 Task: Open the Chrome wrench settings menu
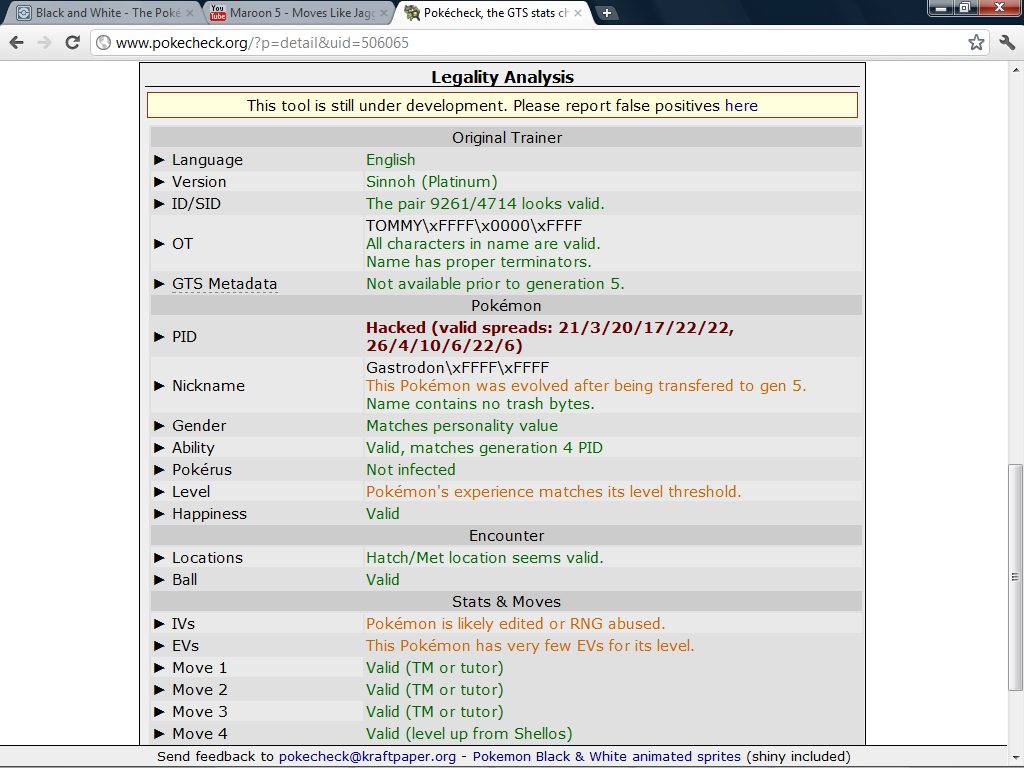click(1007, 43)
